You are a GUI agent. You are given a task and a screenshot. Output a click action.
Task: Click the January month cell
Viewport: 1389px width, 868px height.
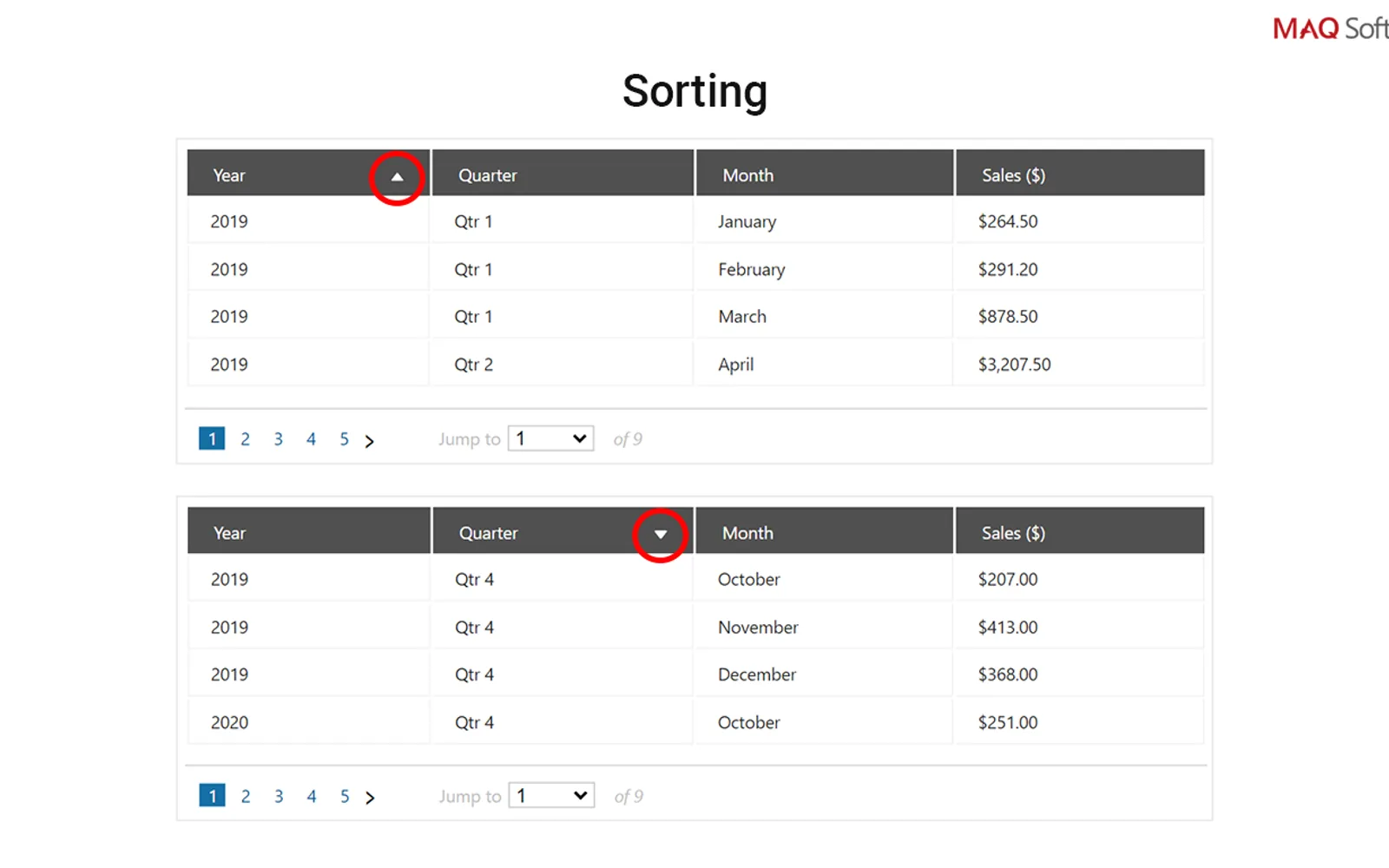(823, 221)
